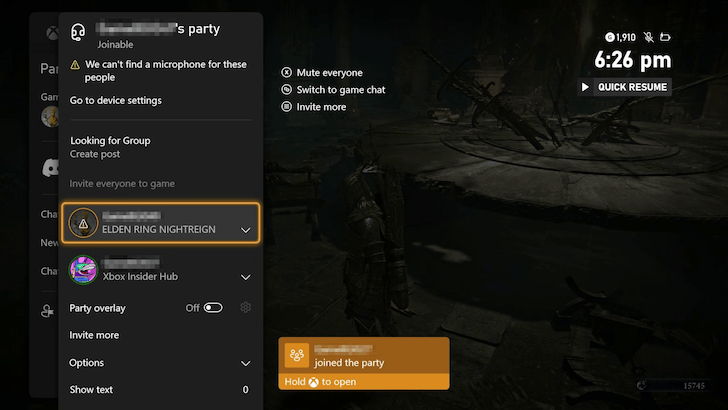
Task: Open Party overlay settings gear
Action: 246,307
